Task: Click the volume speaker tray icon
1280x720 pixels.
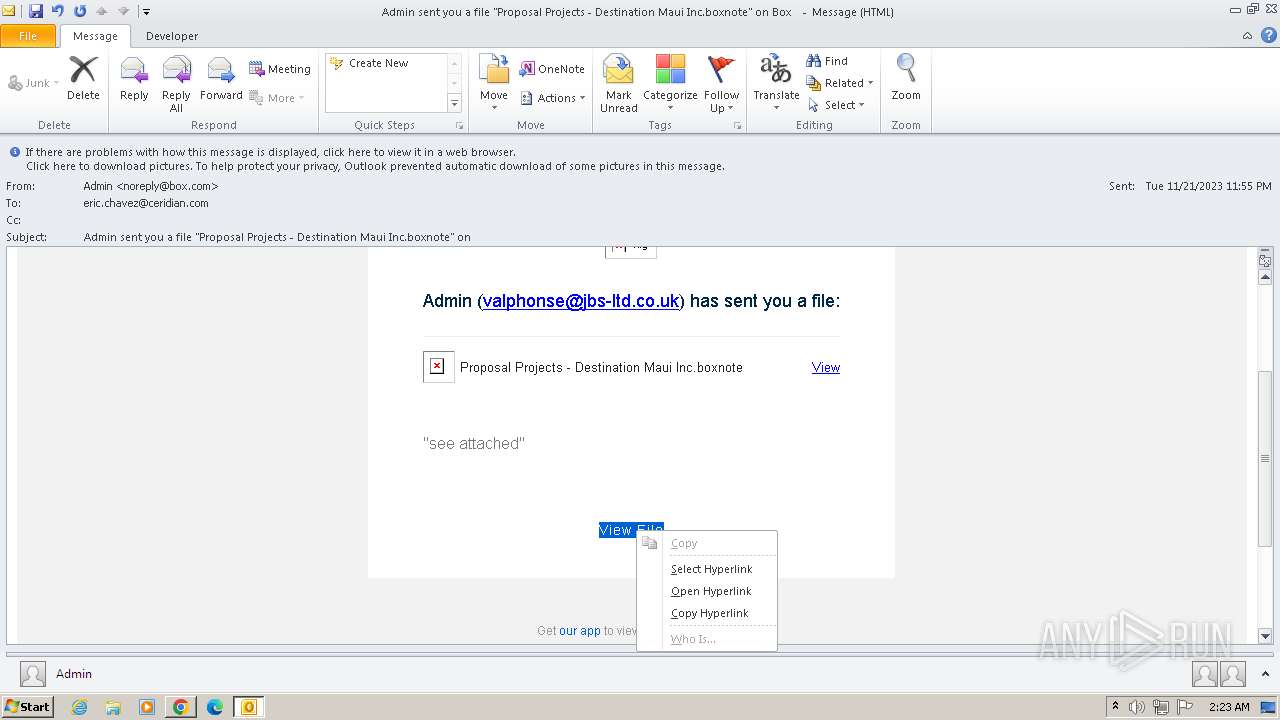Action: tap(1136, 707)
